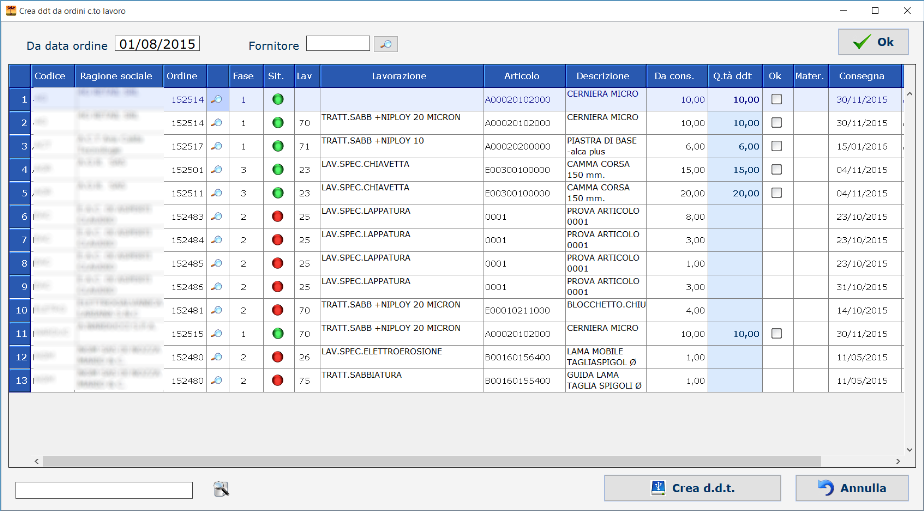Click magnifier icon beside order 152485
Screen dimensions: 924x511
coord(217,263)
